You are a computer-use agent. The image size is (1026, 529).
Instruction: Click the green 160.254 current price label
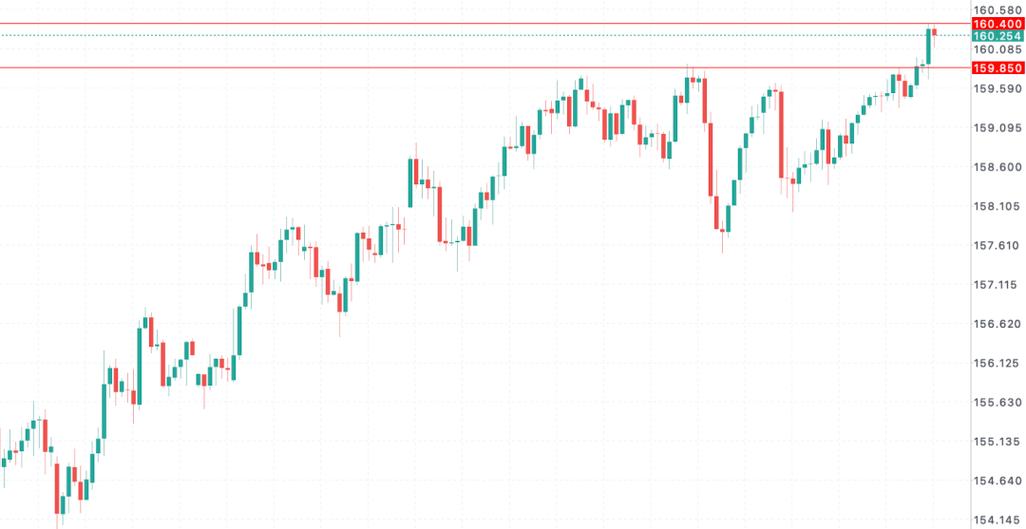coord(997,36)
